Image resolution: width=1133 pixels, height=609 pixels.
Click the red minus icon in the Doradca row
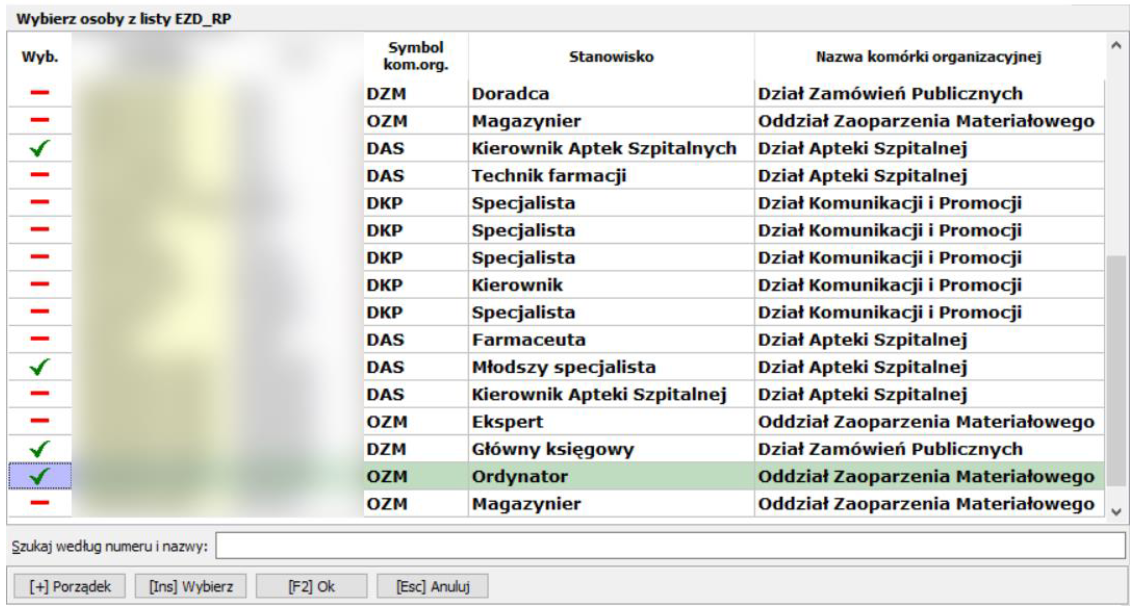[39, 94]
